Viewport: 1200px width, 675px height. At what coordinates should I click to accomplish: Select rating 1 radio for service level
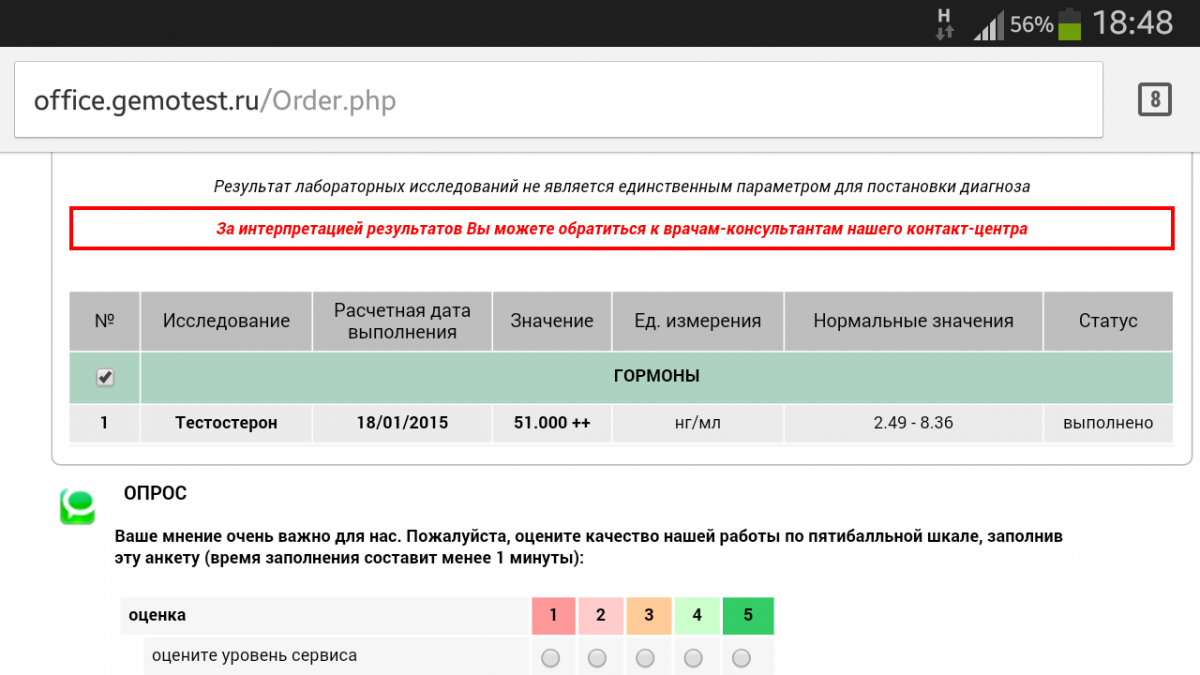(x=550, y=657)
